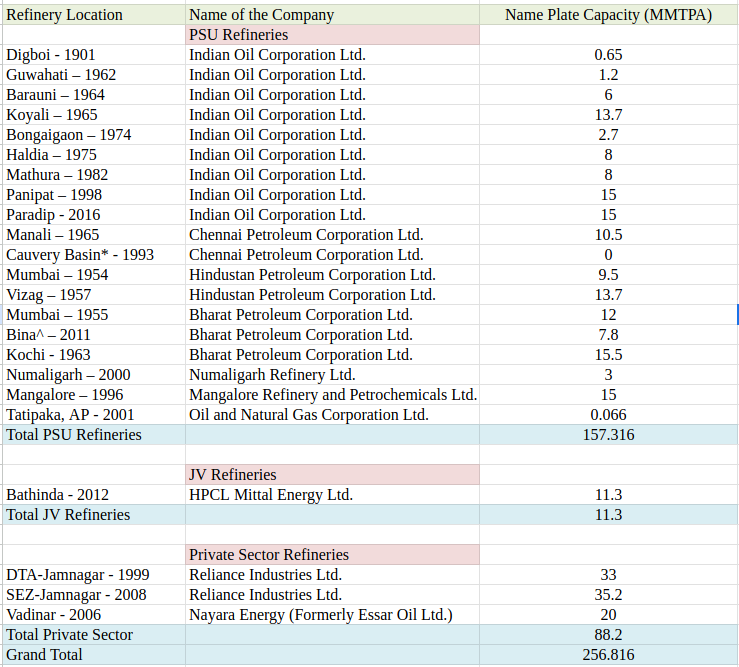
Task: Select the 'Numaligarh Refinery Ltd.' cell
Action: 332,375
